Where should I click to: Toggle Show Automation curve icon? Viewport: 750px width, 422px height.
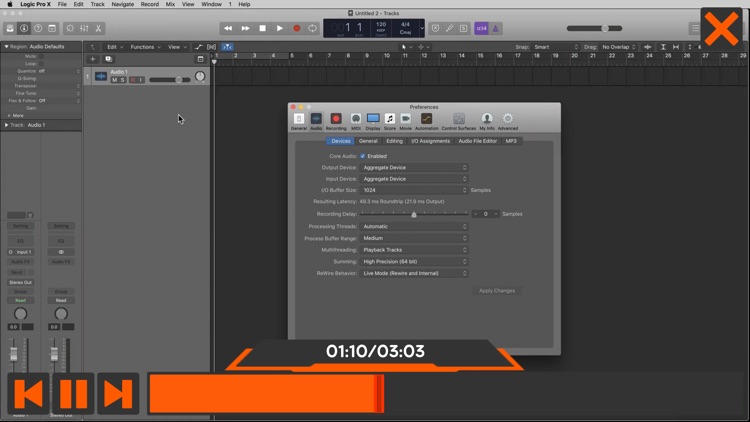(x=199, y=47)
